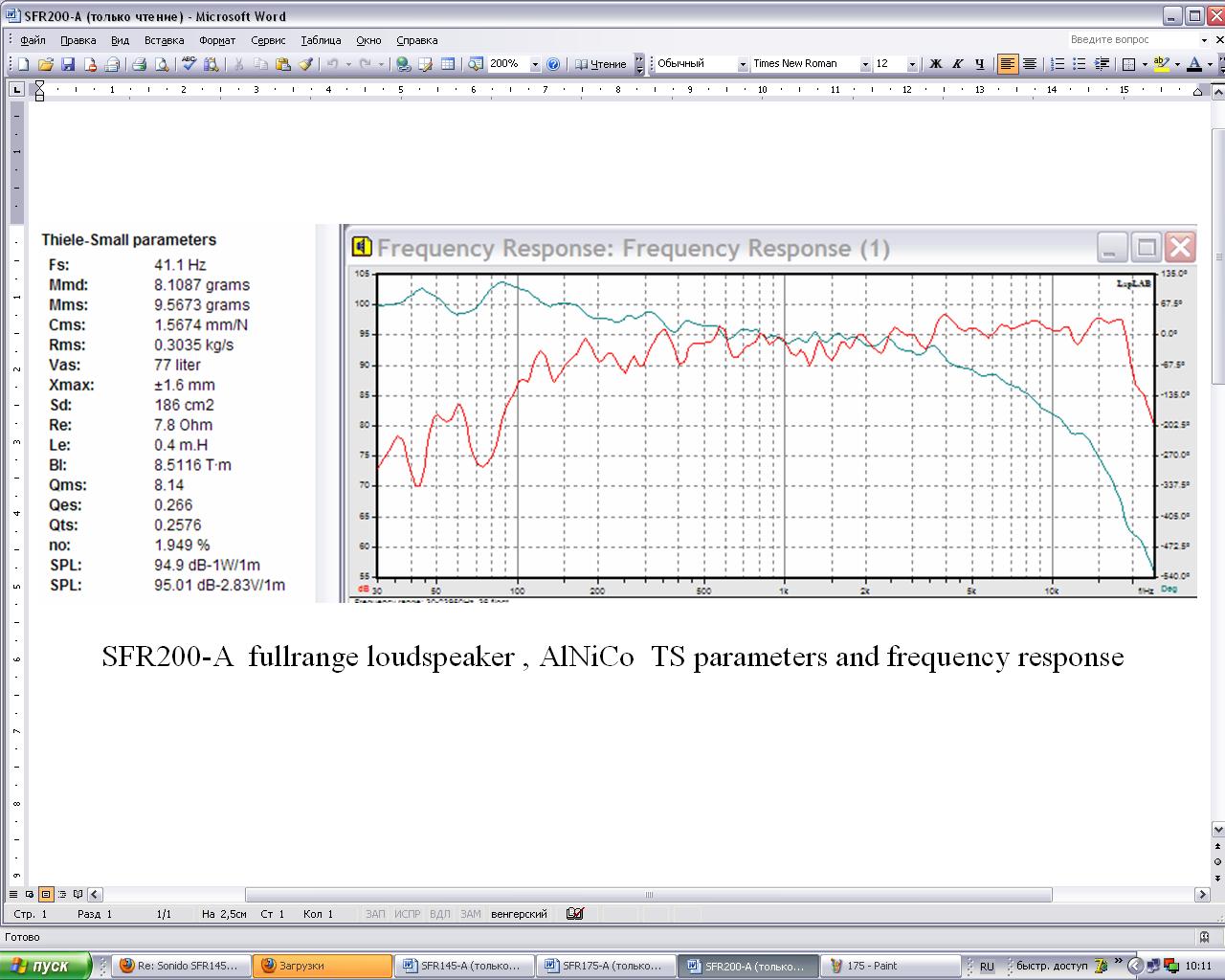Expand the border style dropdown arrow

1145,64
